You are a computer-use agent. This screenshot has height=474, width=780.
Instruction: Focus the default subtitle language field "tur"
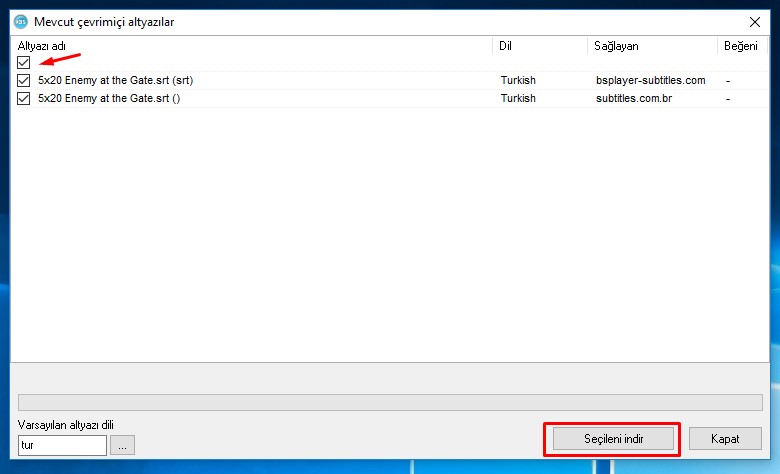click(62, 445)
